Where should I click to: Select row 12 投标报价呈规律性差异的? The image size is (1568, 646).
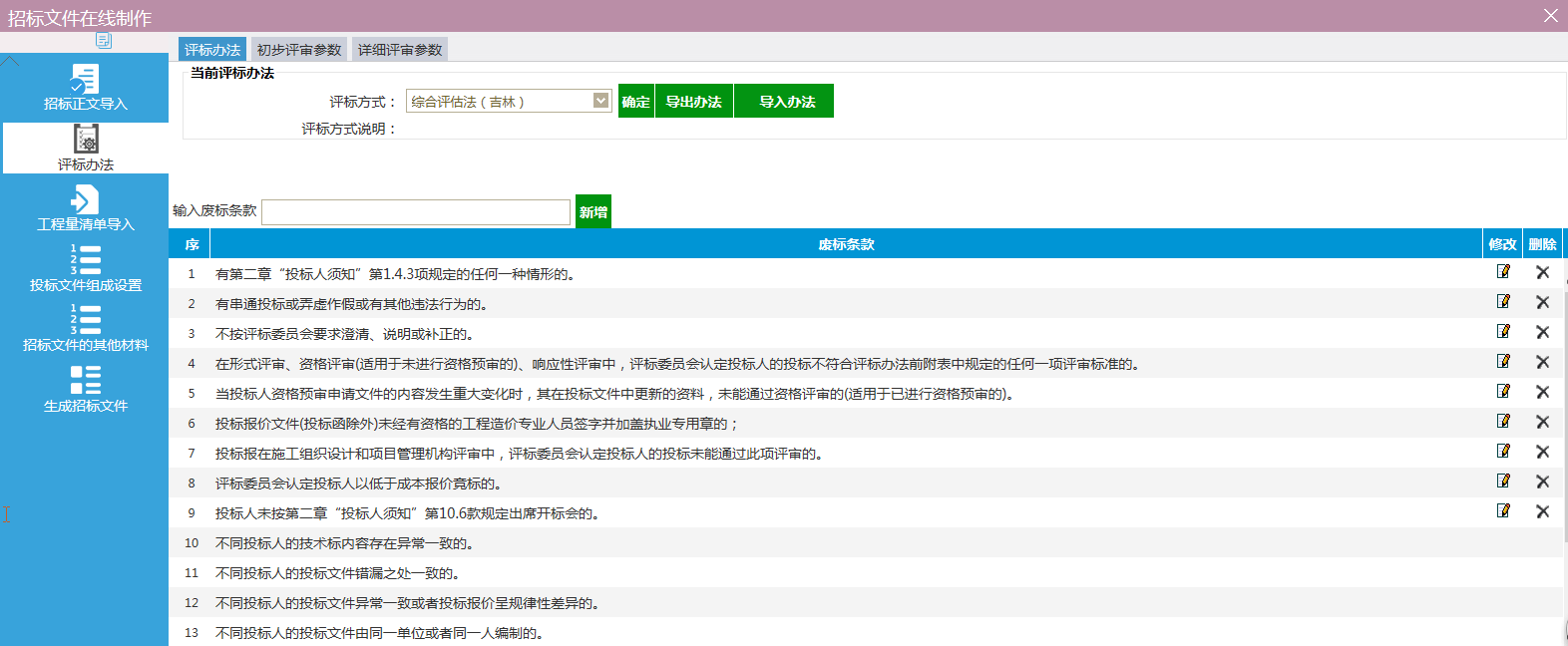[x=865, y=602]
